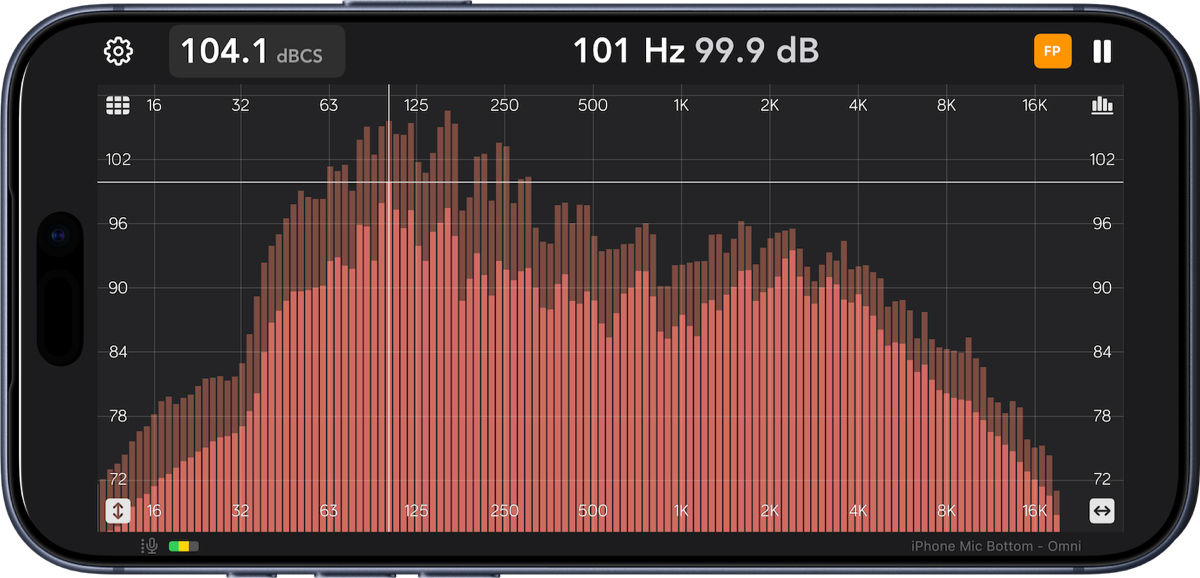Screen dimensions: 1200x578
Task: Open the grid options icon
Action: click(x=119, y=105)
